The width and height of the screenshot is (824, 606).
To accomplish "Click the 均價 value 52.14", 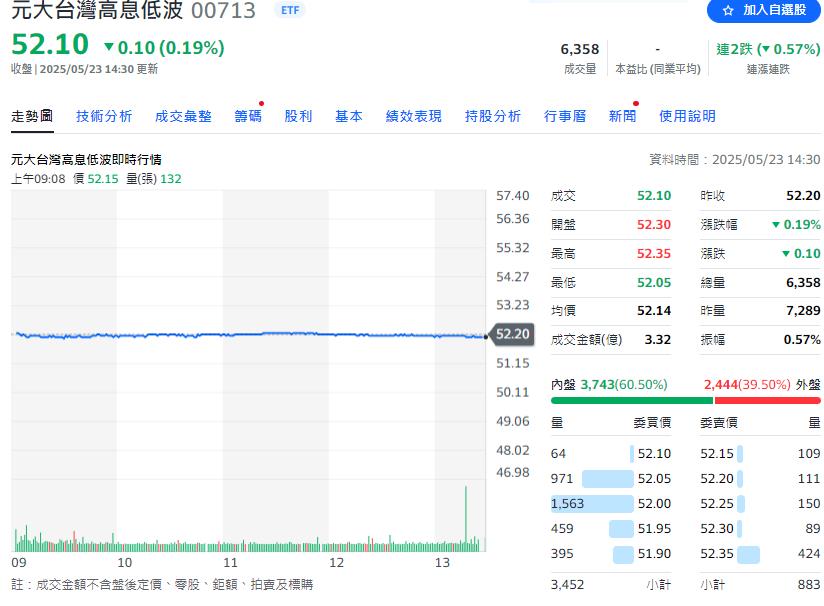I will (x=654, y=311).
